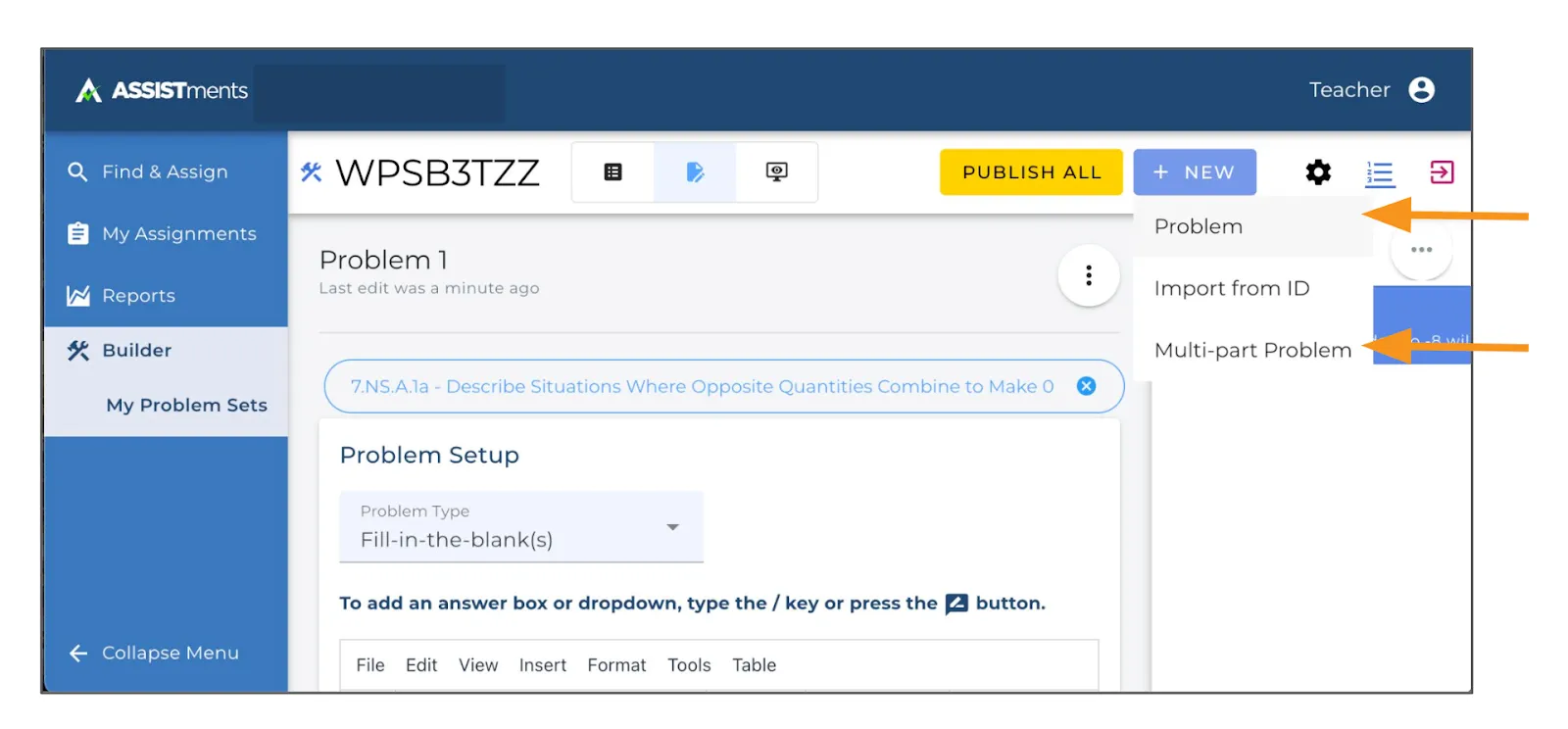This screenshot has width=1568, height=729.
Task: Open the Teacher account profile icon
Action: [x=1421, y=90]
